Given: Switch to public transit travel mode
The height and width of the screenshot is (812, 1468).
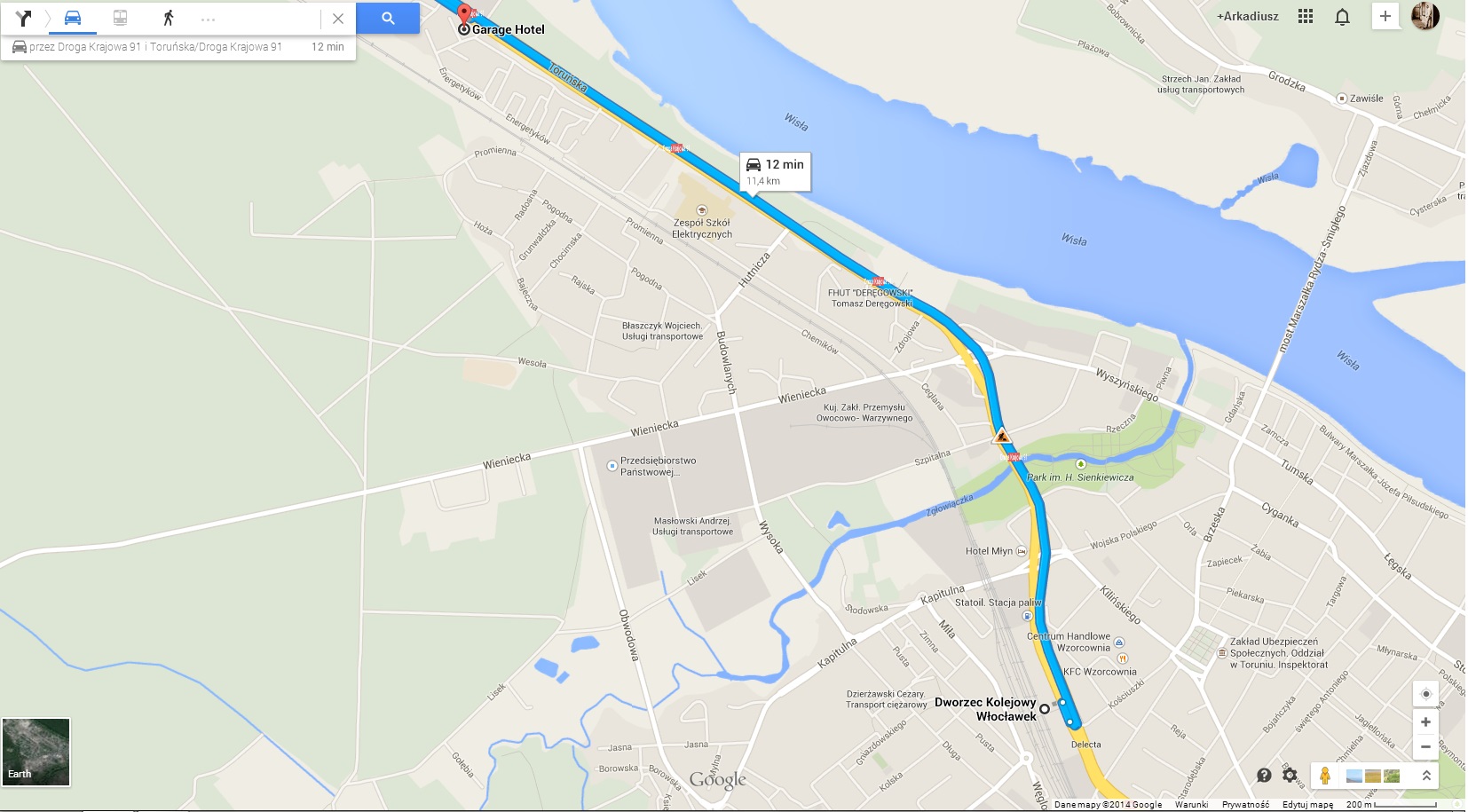Looking at the screenshot, I should pyautogui.click(x=120, y=18).
